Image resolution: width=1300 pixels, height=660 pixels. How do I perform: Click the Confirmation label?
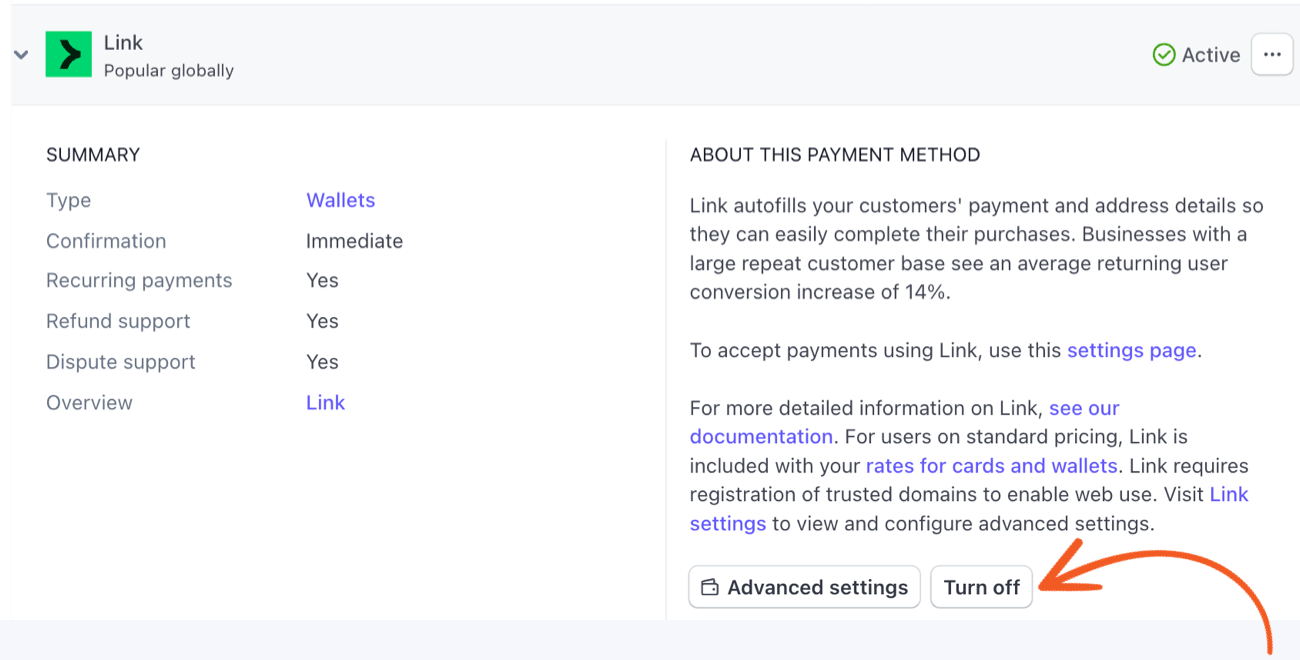tap(106, 241)
